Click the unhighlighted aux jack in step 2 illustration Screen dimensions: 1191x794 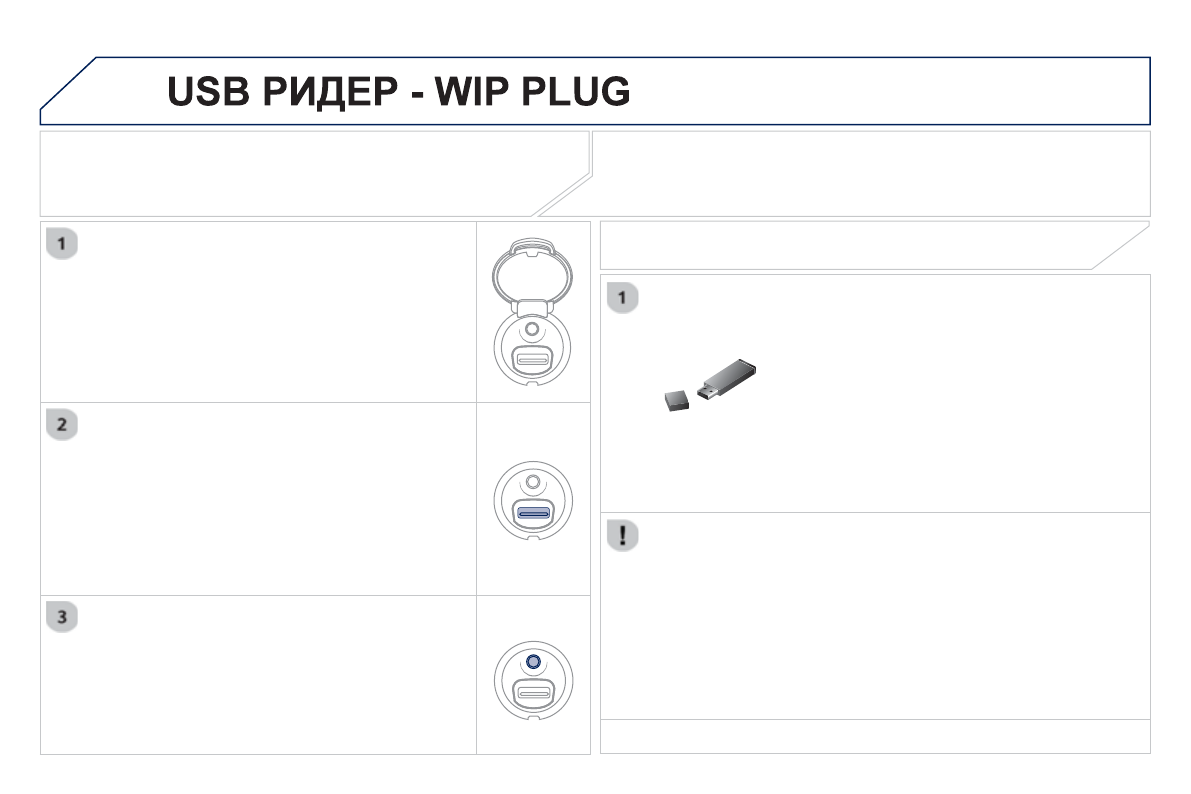coord(533,483)
